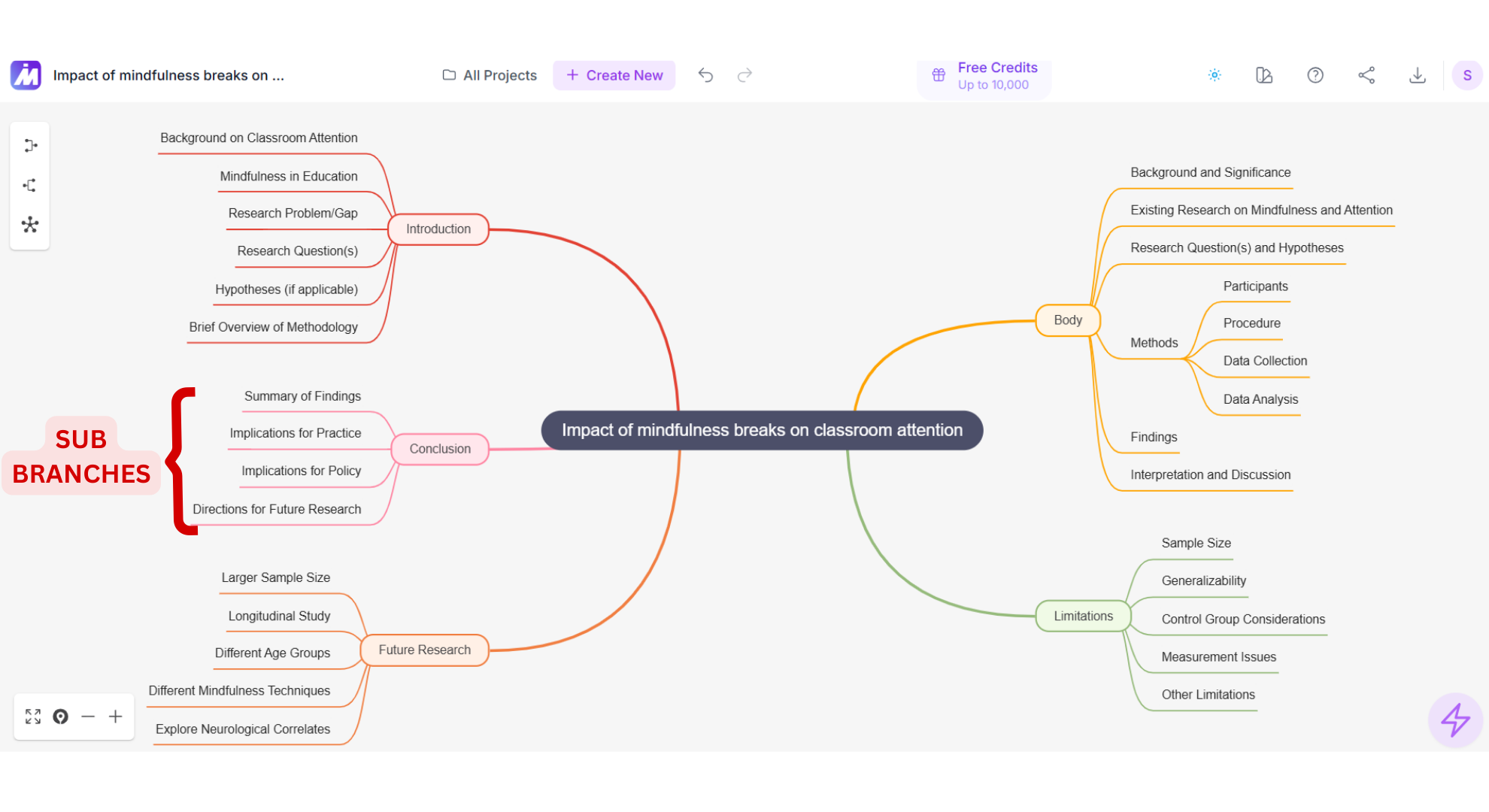Viewport: 1489px width, 812px height.
Task: Click the Create New button
Action: point(614,75)
